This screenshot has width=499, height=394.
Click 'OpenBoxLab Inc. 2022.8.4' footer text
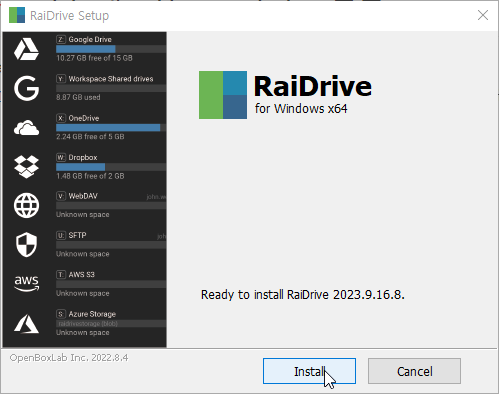click(x=69, y=358)
